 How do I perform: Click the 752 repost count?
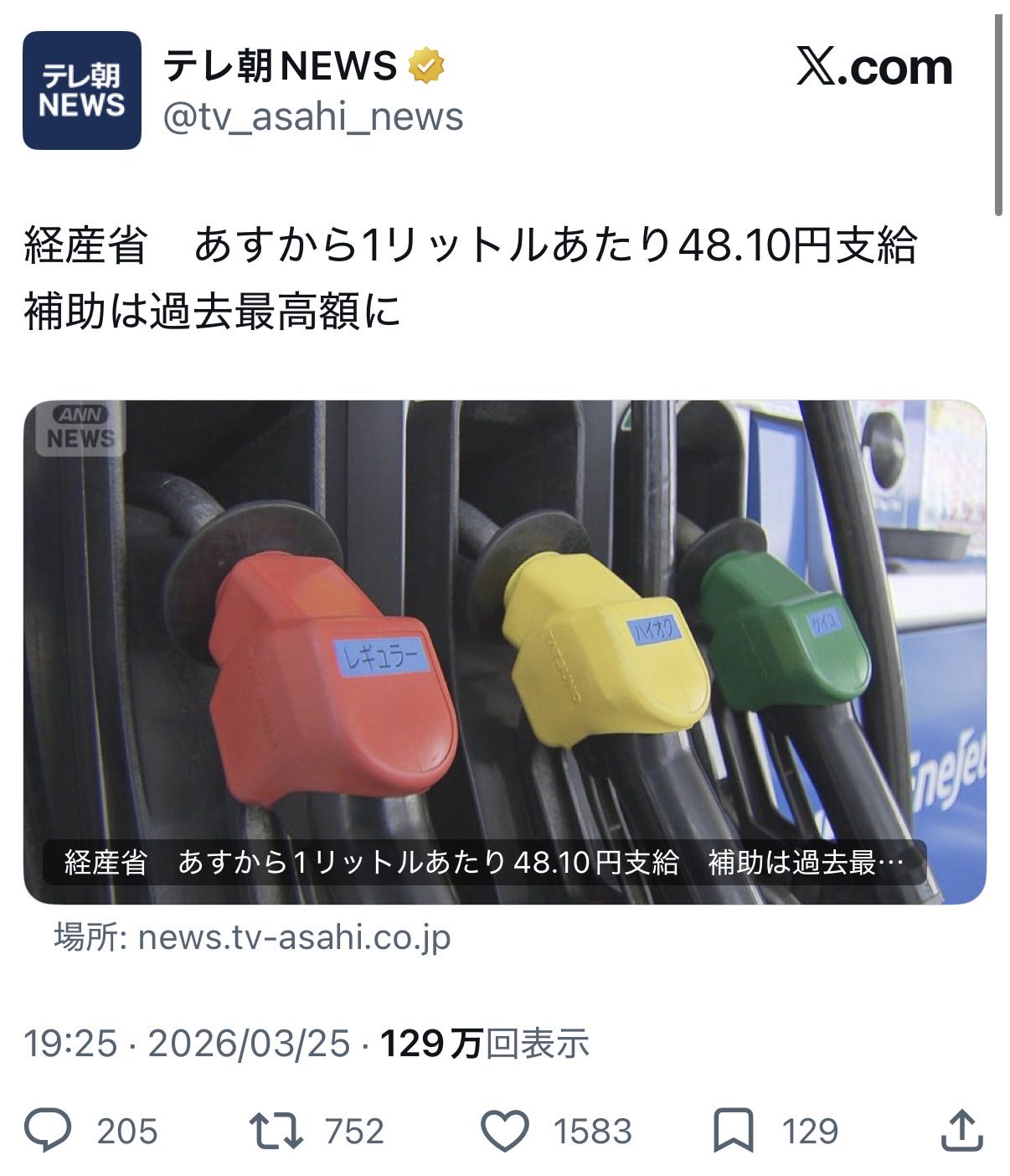354,1132
